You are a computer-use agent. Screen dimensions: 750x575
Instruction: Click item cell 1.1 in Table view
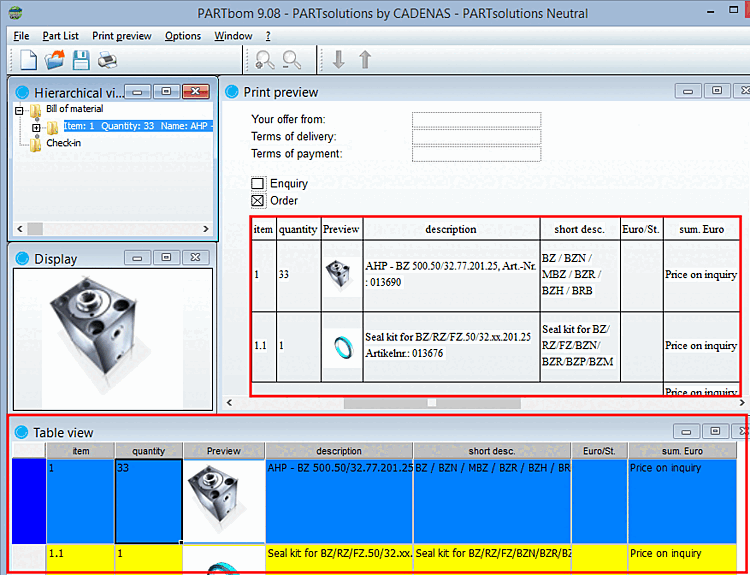pyautogui.click(x=80, y=558)
